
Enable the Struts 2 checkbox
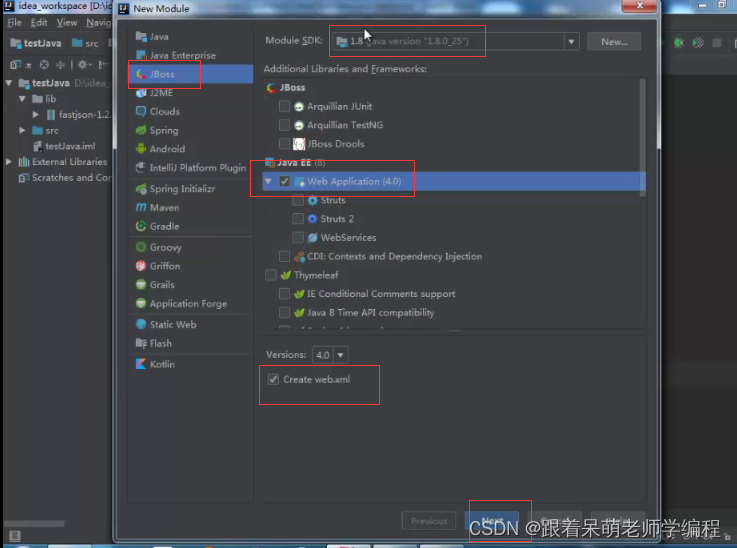coord(298,219)
